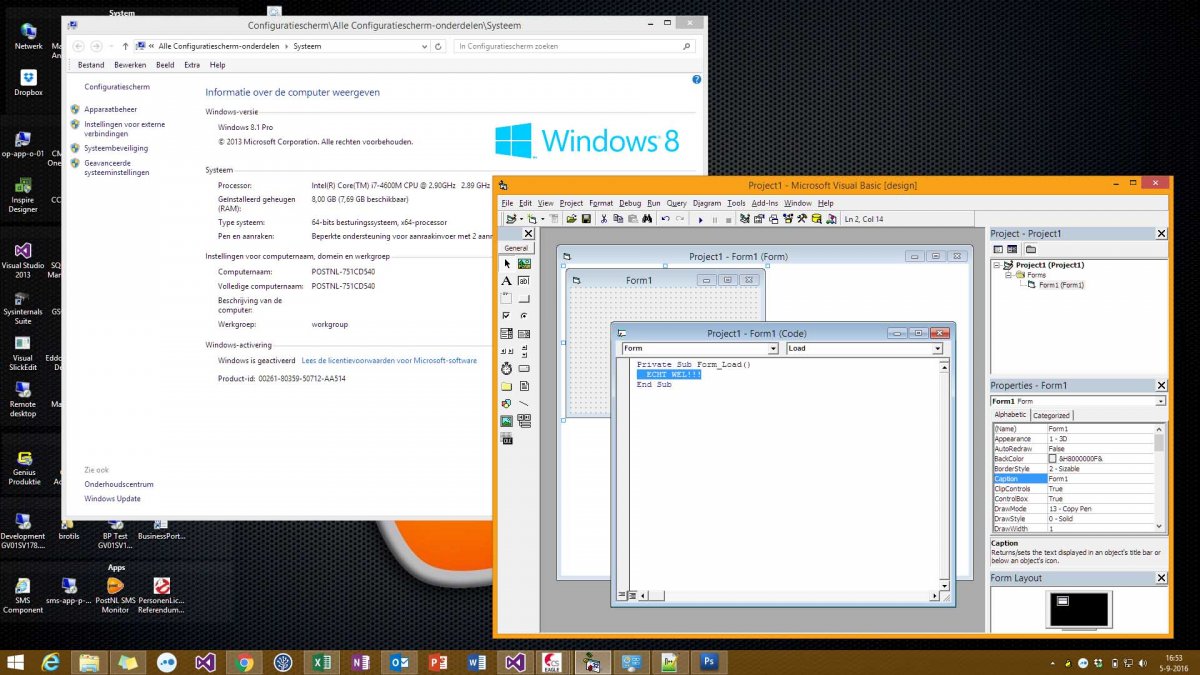The image size is (1200, 675).
Task: Open Photoshop from the taskbar
Action: coord(709,662)
